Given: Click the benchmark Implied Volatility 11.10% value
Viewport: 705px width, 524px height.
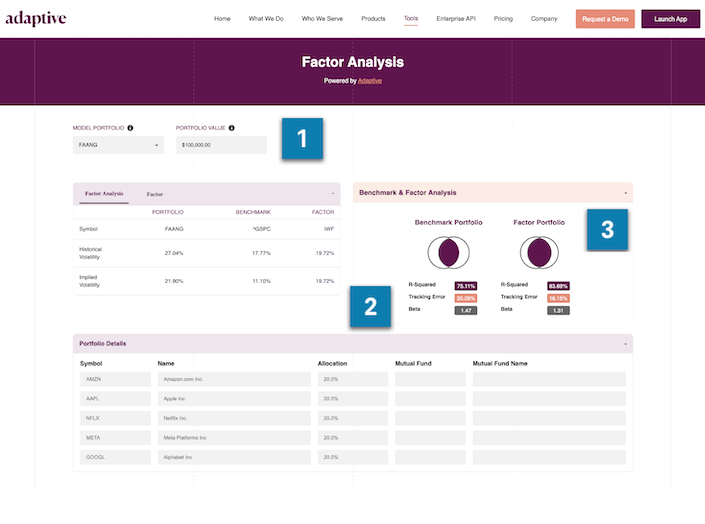Looking at the screenshot, I should [x=261, y=281].
